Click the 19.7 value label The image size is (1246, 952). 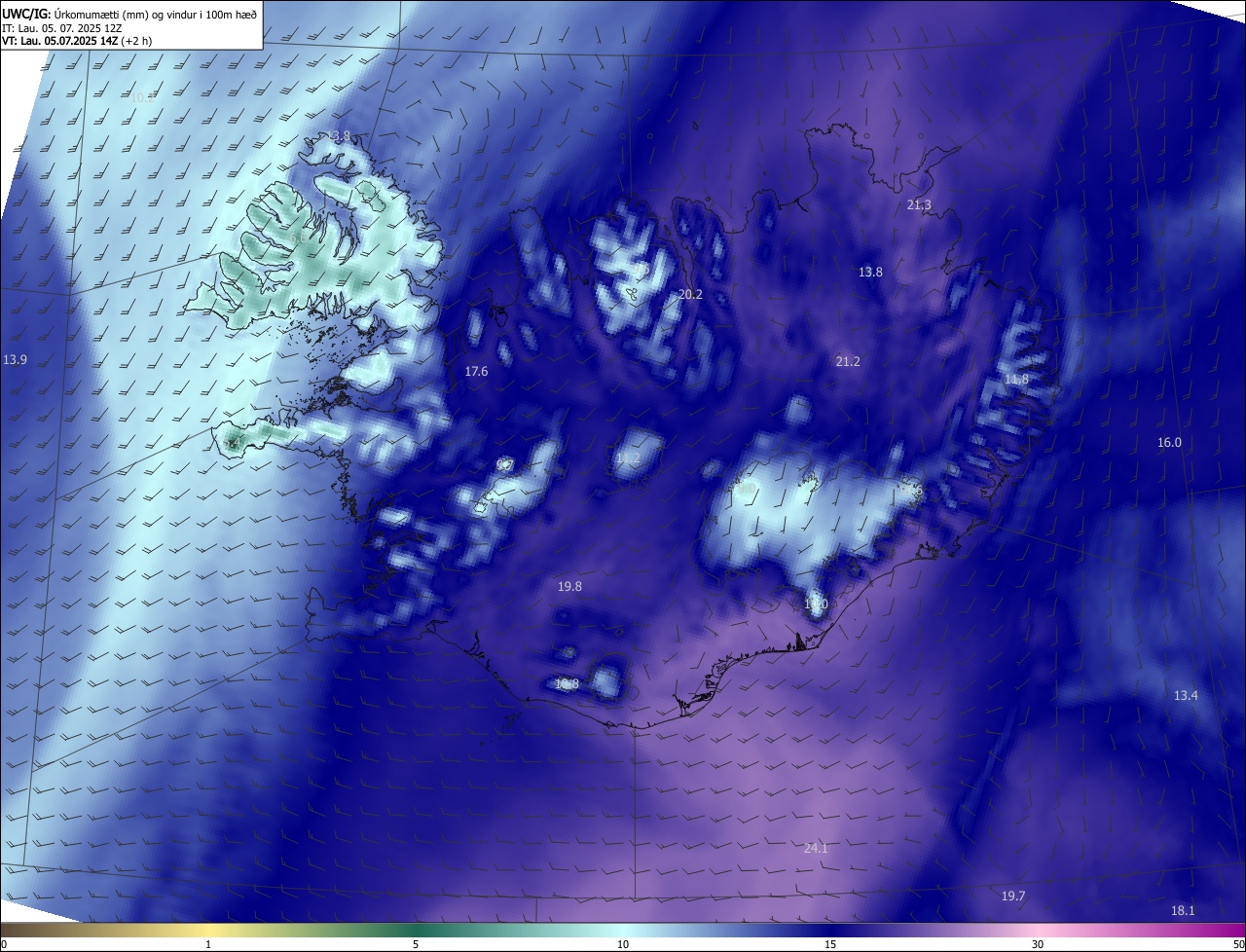(x=1013, y=897)
